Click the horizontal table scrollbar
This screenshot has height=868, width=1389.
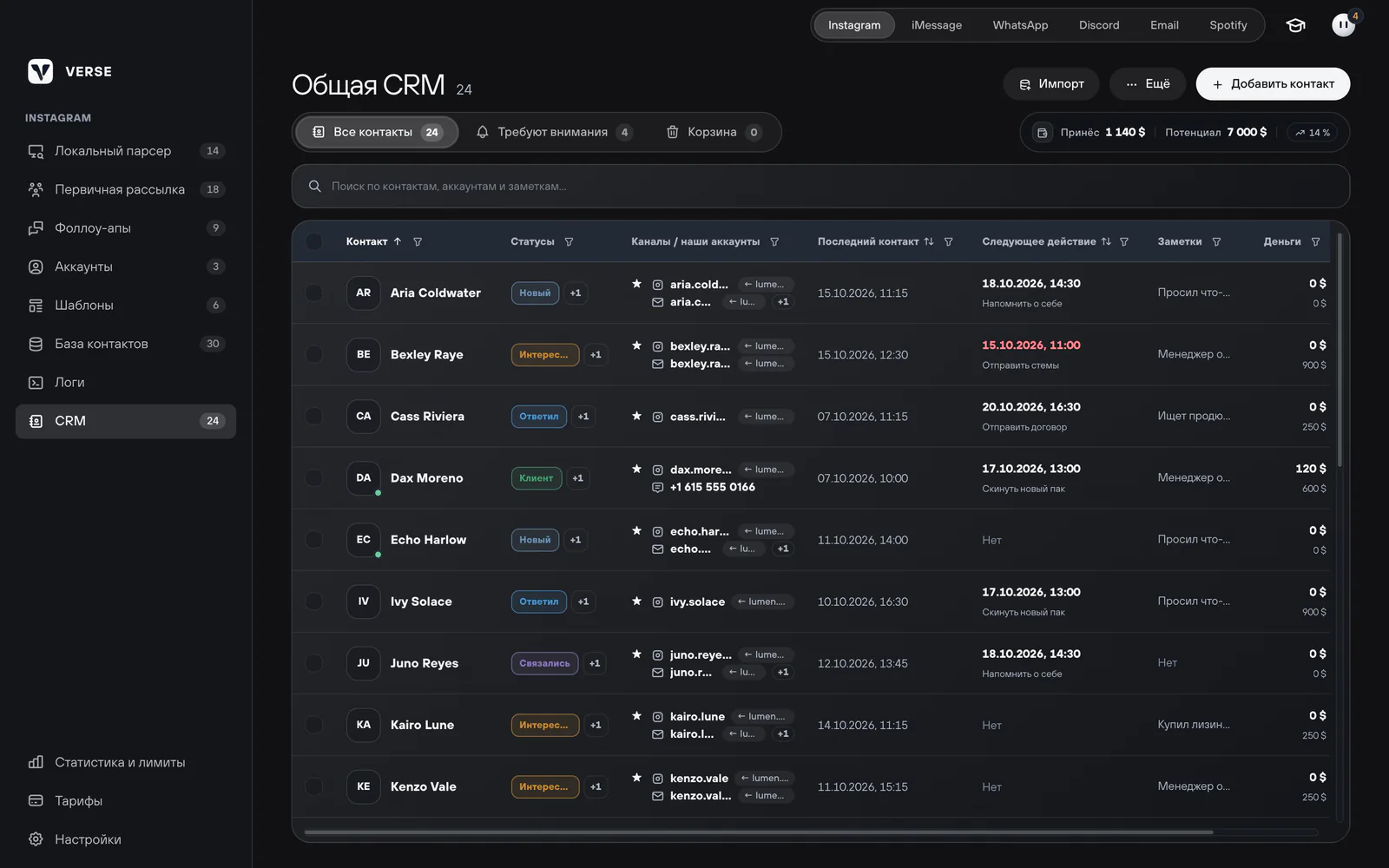click(x=759, y=832)
